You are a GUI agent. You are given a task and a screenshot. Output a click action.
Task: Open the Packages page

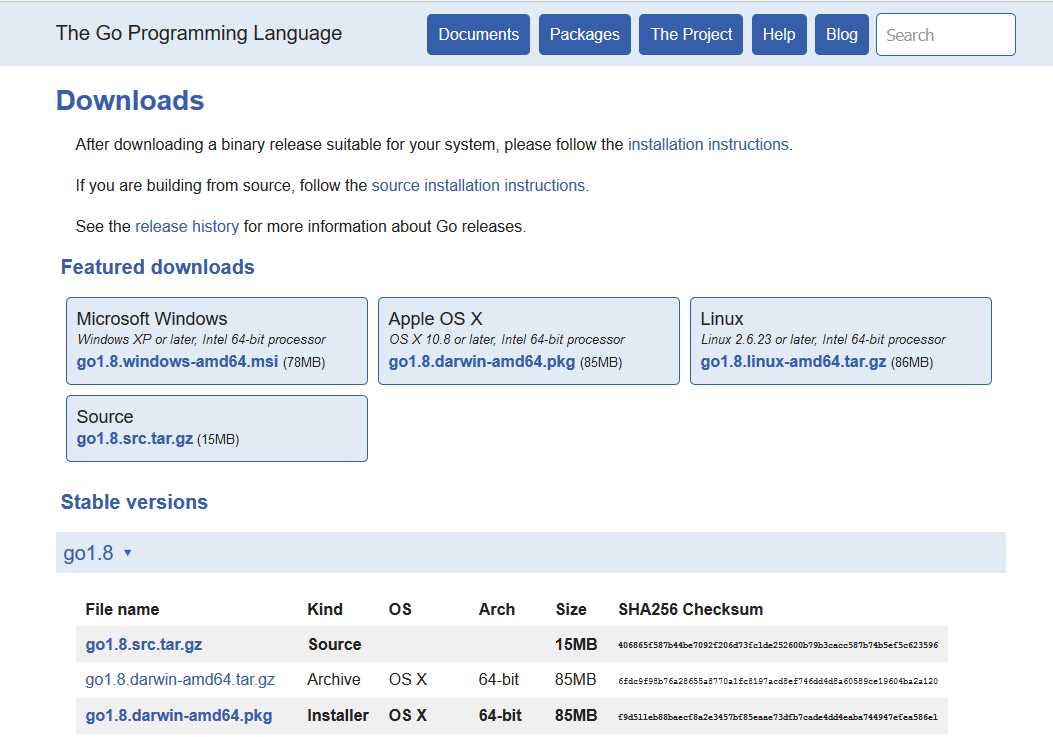click(584, 34)
